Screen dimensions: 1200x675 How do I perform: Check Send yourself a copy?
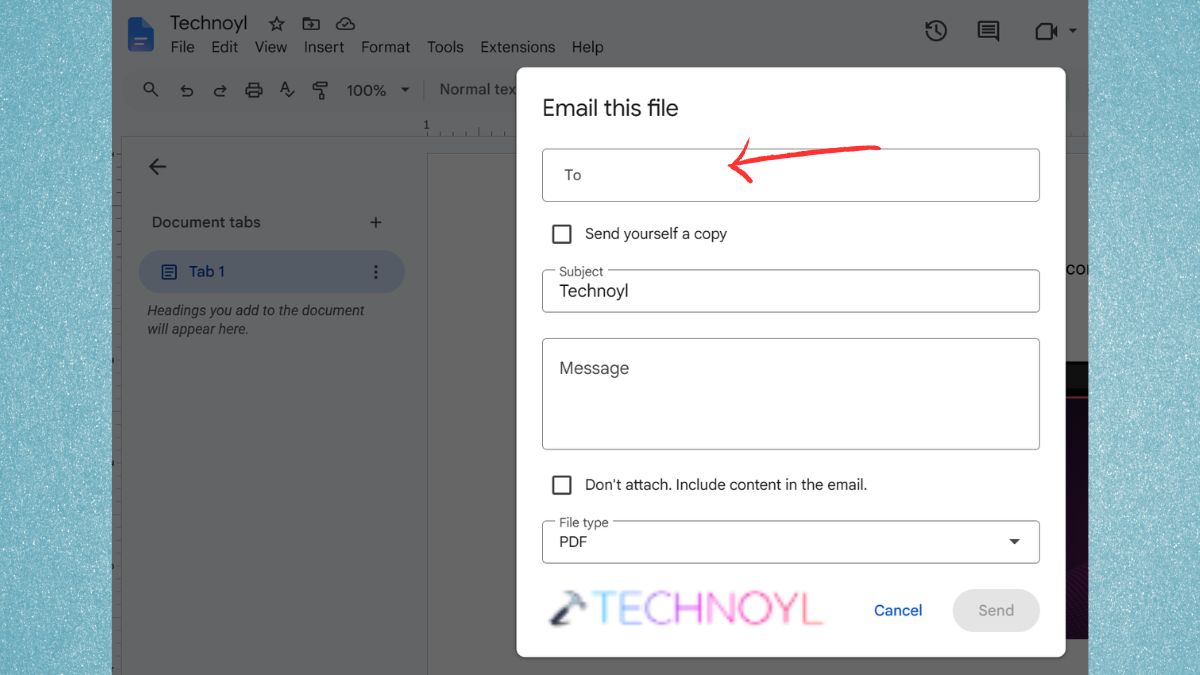(562, 234)
